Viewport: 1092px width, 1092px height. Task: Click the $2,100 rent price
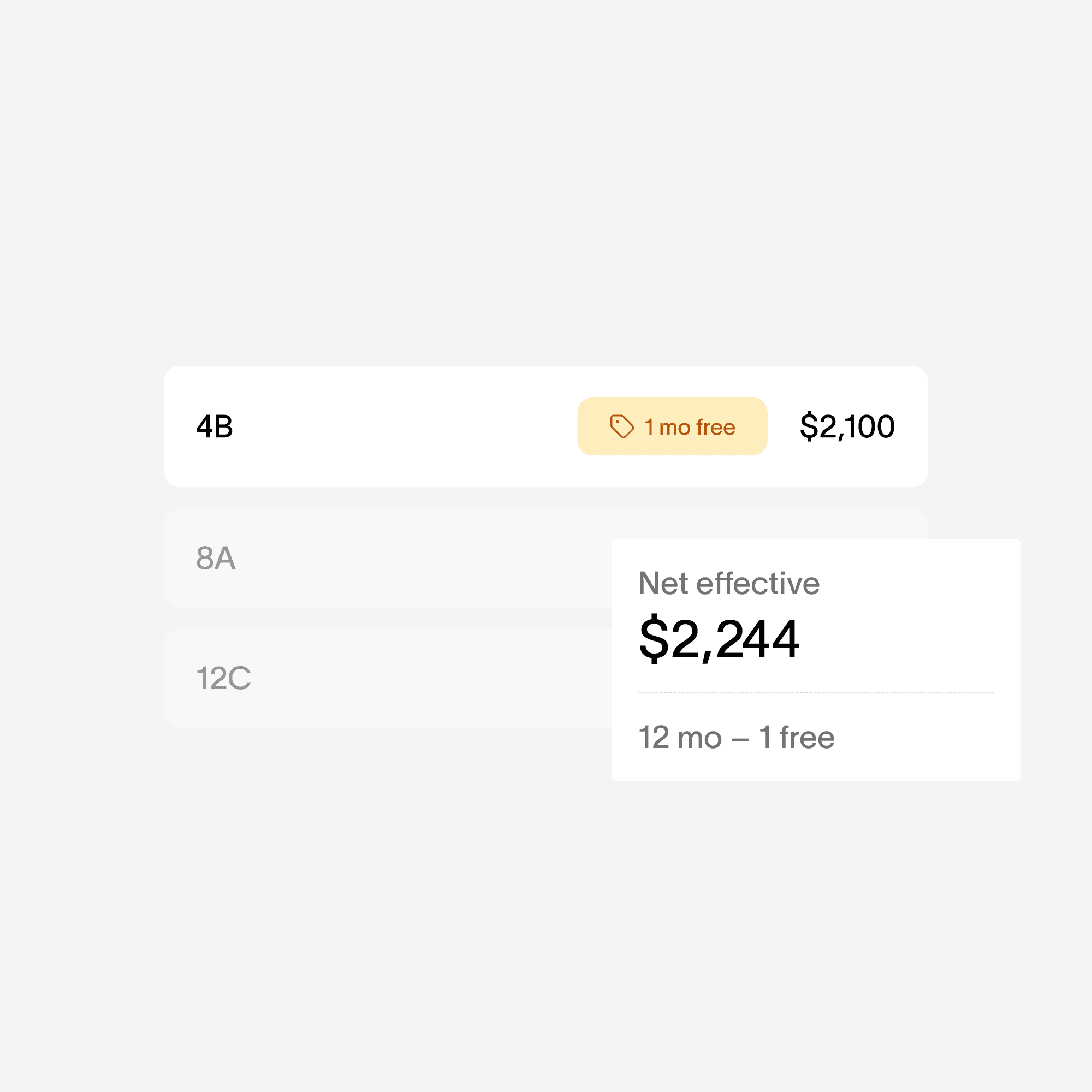[x=847, y=426]
